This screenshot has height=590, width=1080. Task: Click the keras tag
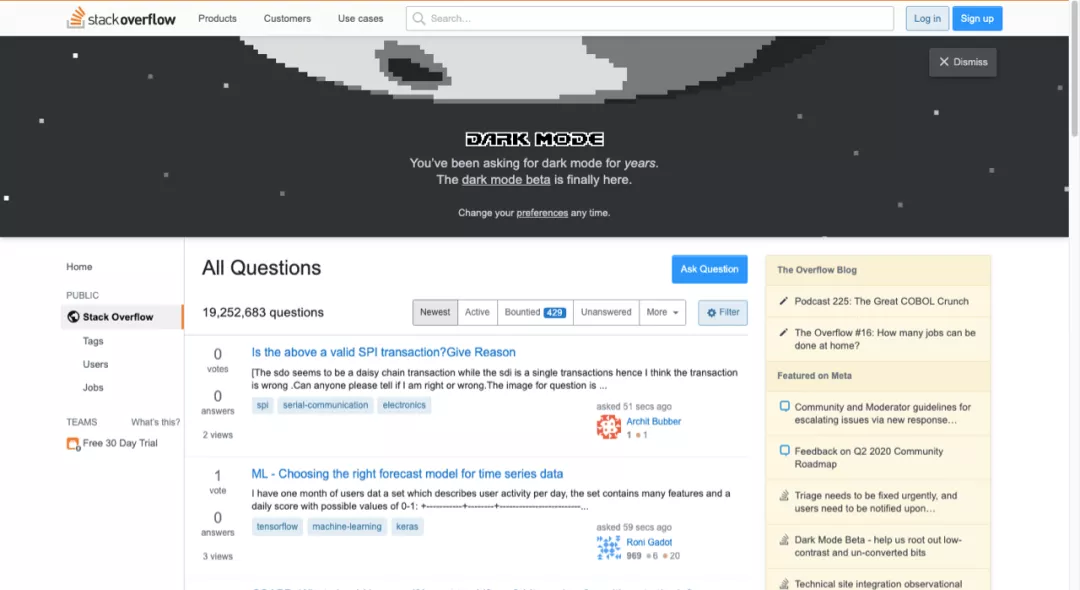pyautogui.click(x=406, y=527)
